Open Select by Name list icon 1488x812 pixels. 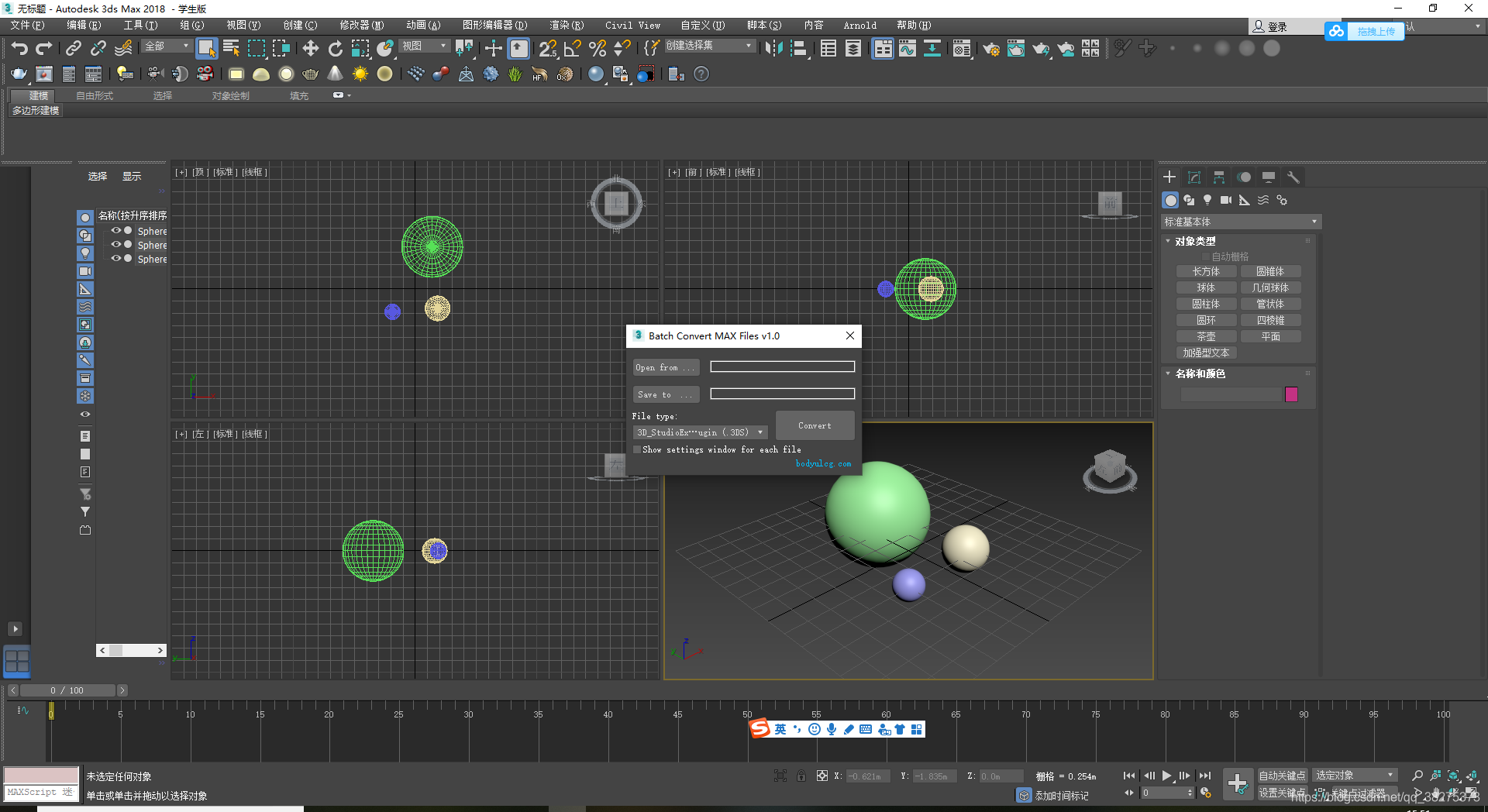pyautogui.click(x=231, y=49)
